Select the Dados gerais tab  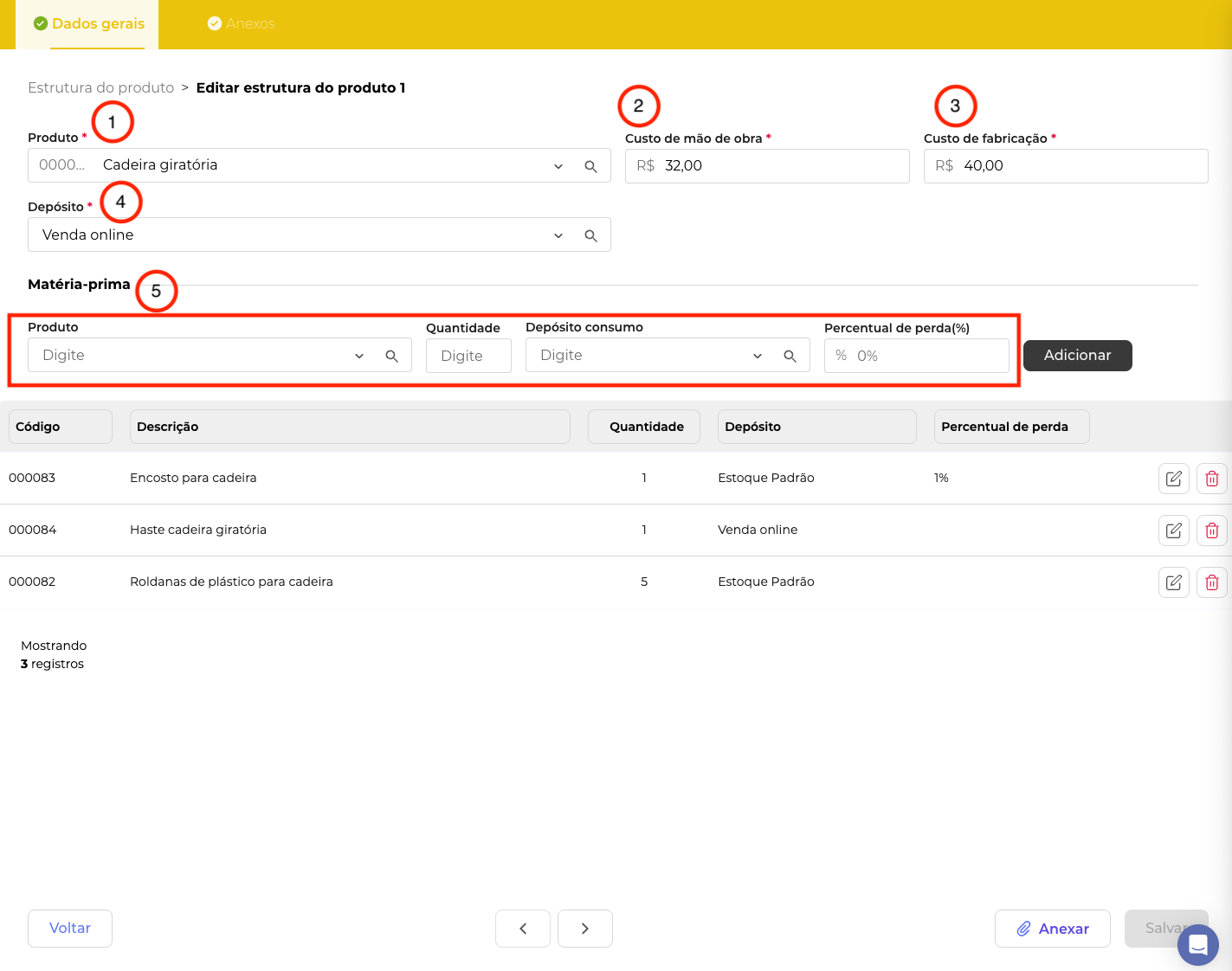[88, 24]
